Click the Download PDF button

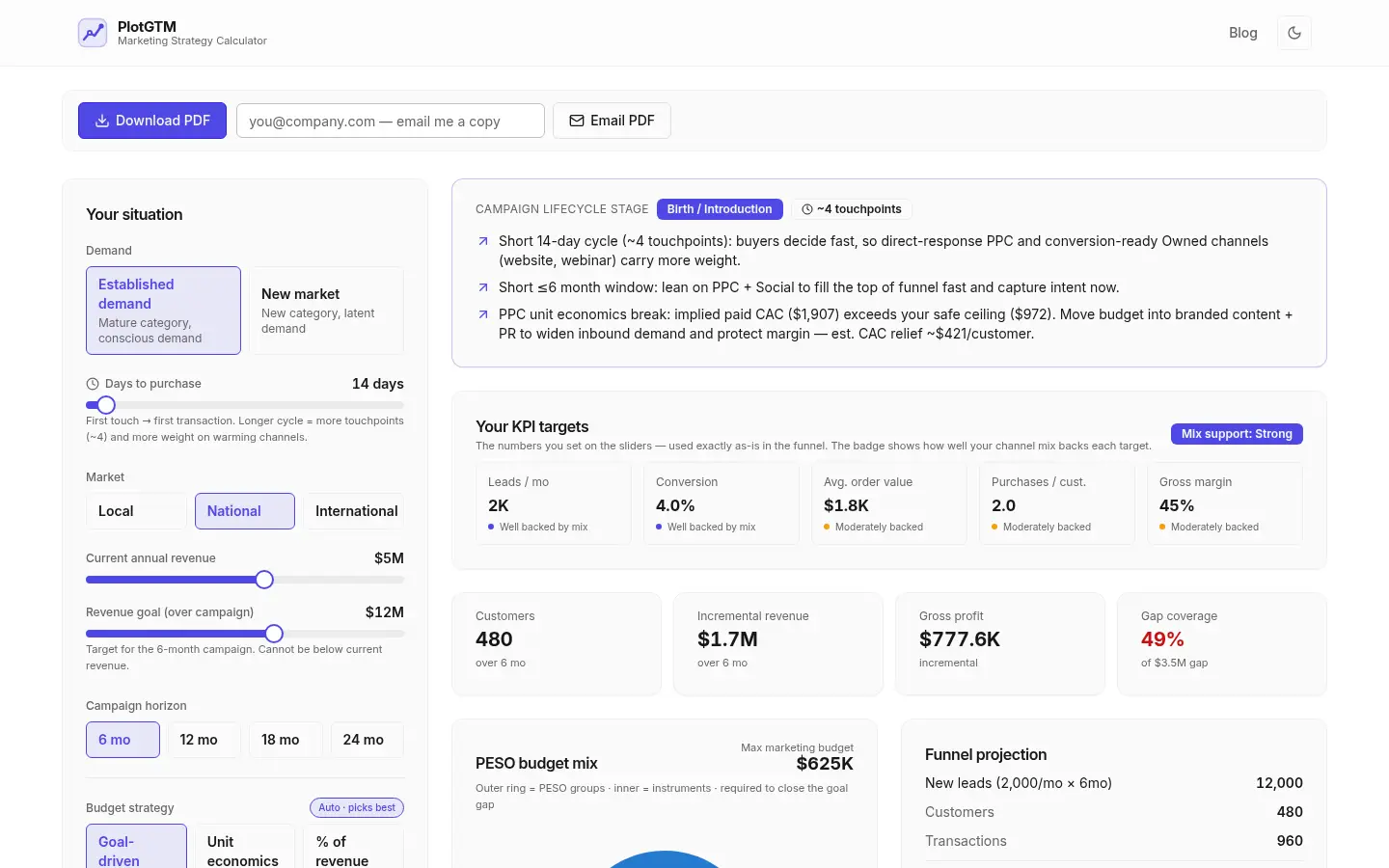pyautogui.click(x=152, y=121)
